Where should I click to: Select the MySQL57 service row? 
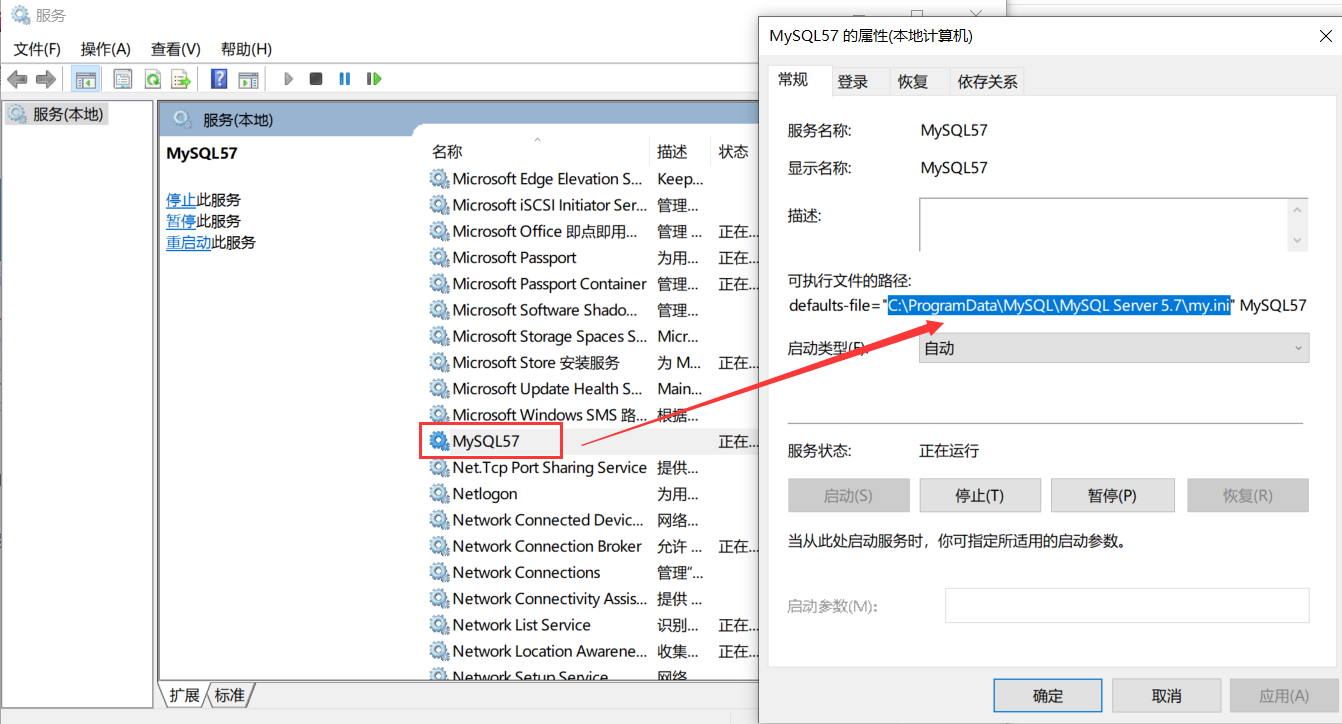tap(593, 441)
